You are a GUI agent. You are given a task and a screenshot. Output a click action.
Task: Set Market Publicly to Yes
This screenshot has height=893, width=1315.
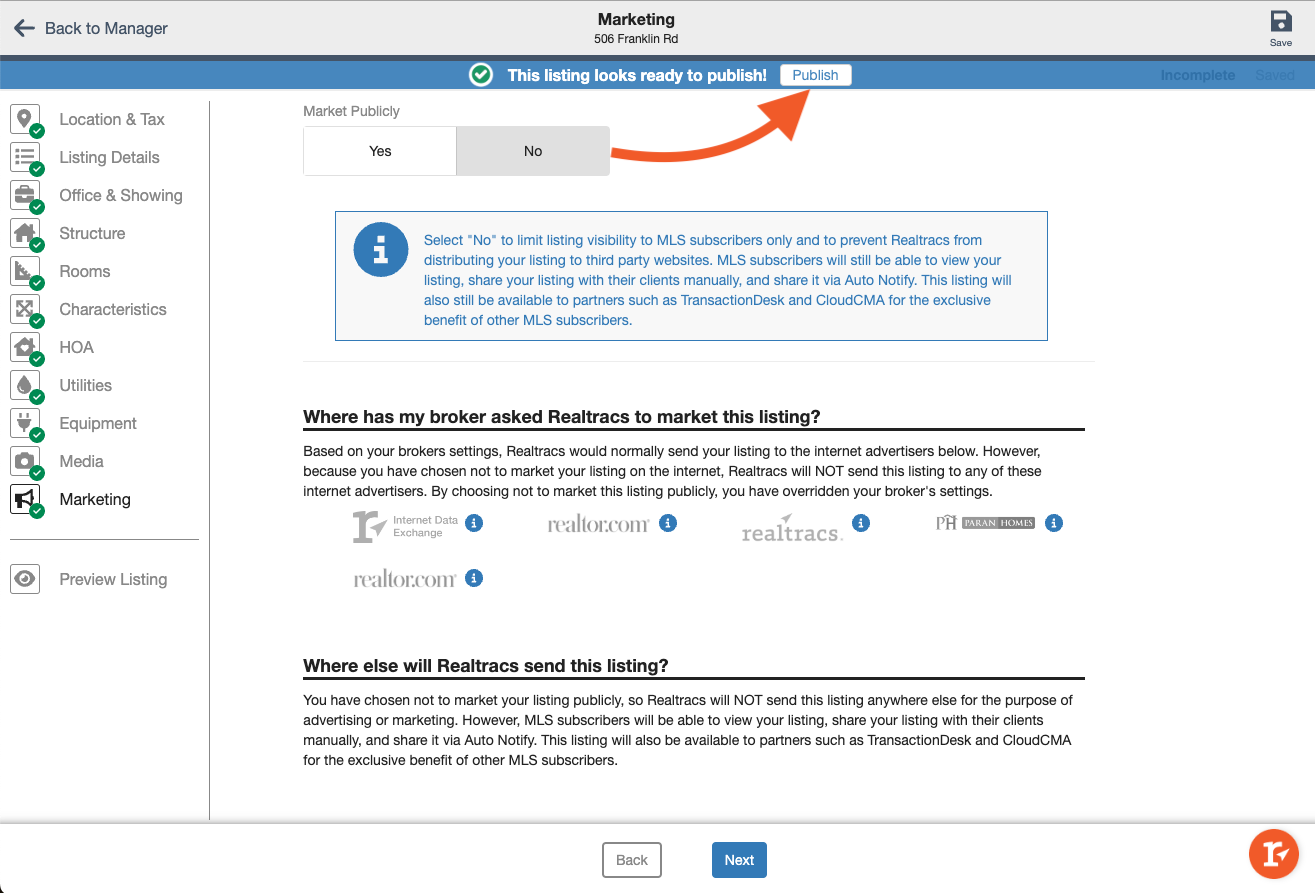tap(380, 151)
